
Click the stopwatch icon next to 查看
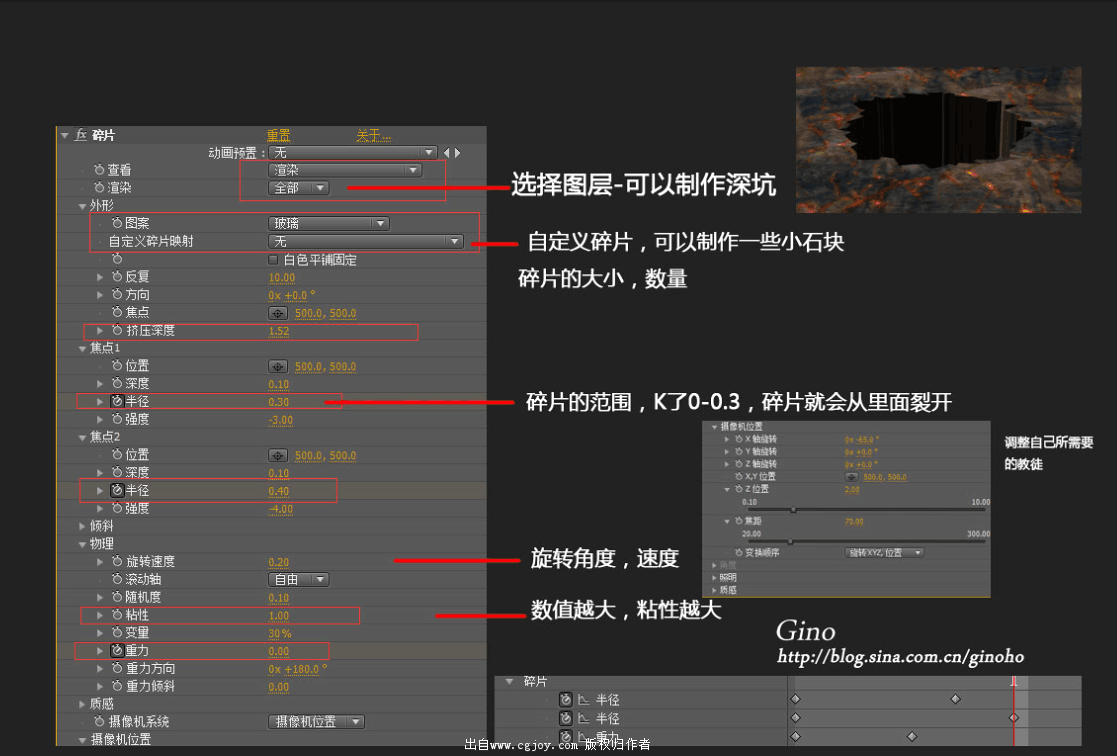tap(99, 170)
